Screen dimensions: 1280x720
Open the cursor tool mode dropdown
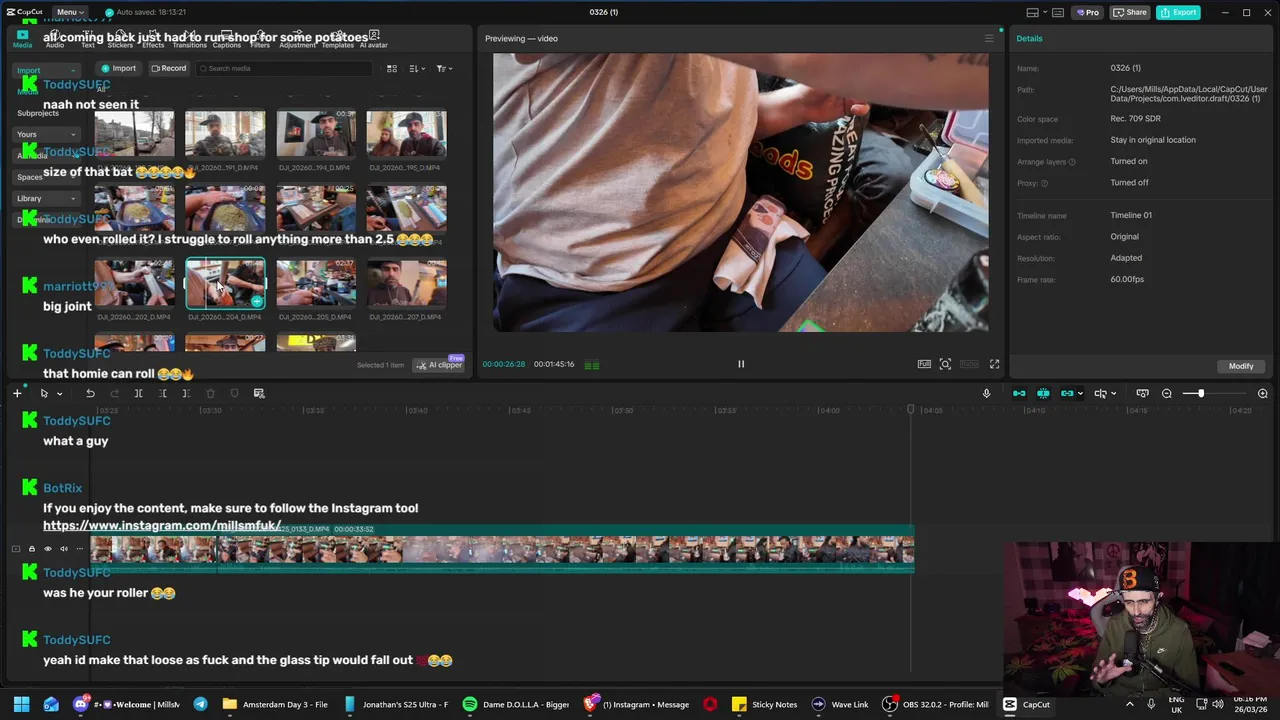[x=59, y=394]
